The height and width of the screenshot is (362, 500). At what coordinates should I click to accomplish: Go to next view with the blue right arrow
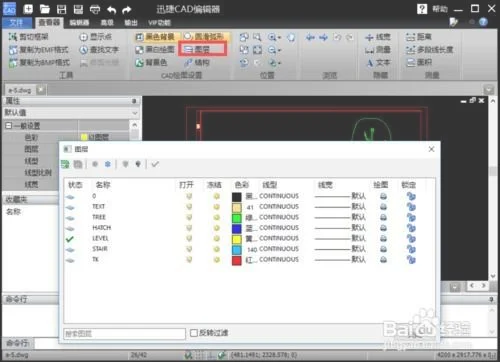click(323, 37)
